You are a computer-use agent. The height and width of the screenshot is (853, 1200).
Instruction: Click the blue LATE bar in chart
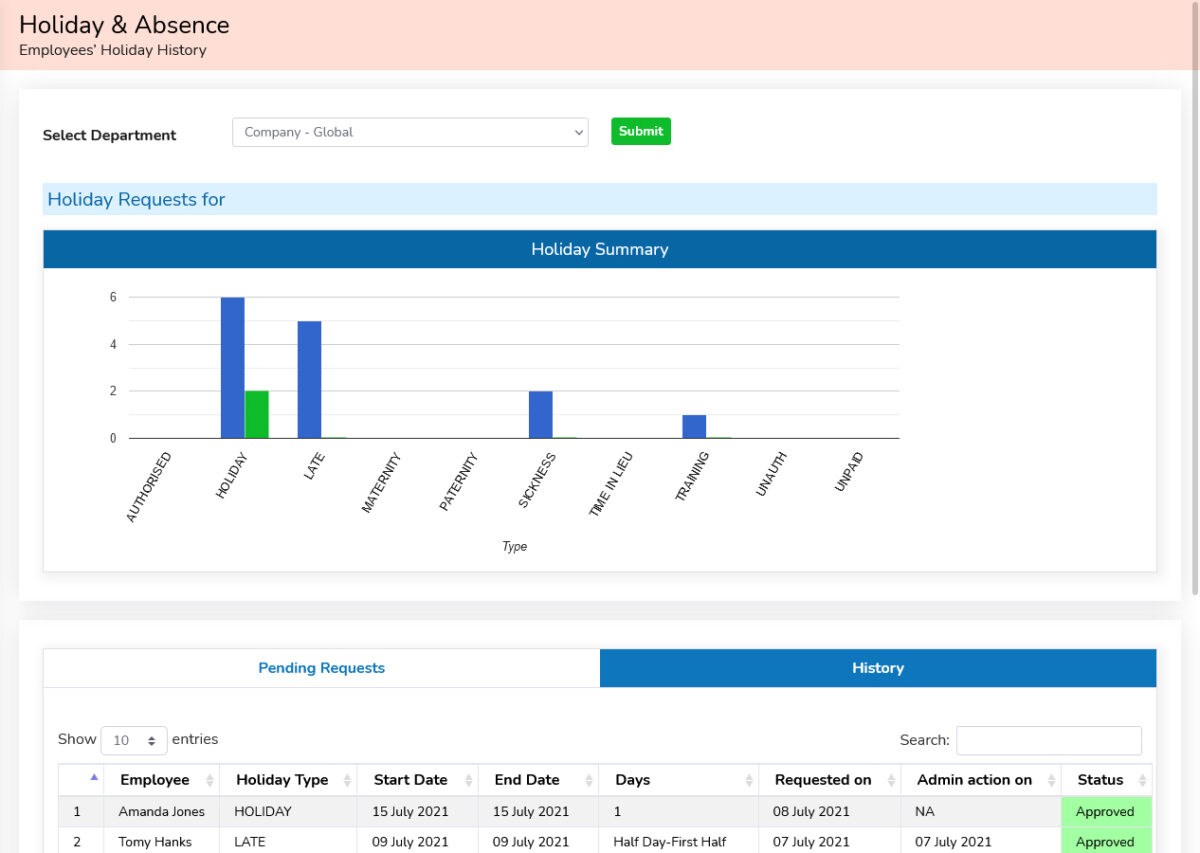click(309, 379)
